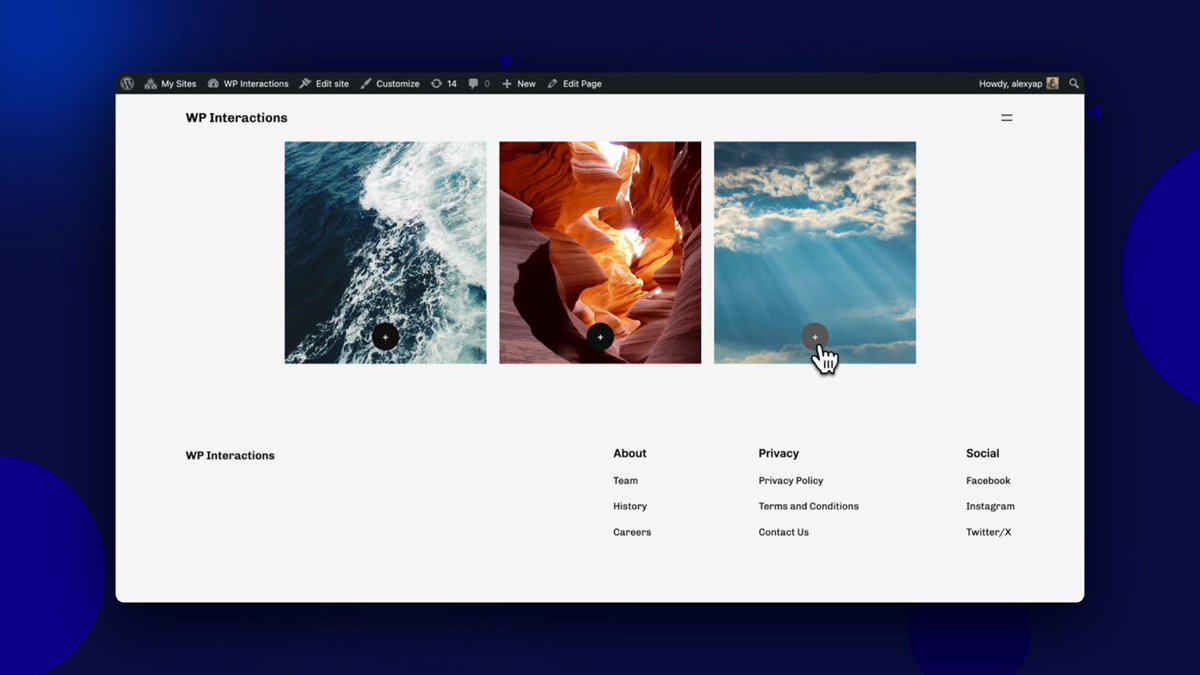The image size is (1200, 675).
Task: Follow the Instagram footer link
Action: click(x=990, y=507)
